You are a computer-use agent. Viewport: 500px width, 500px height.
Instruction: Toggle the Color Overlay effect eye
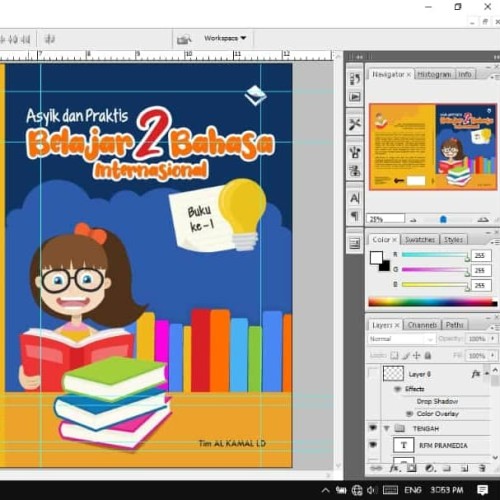pos(409,414)
